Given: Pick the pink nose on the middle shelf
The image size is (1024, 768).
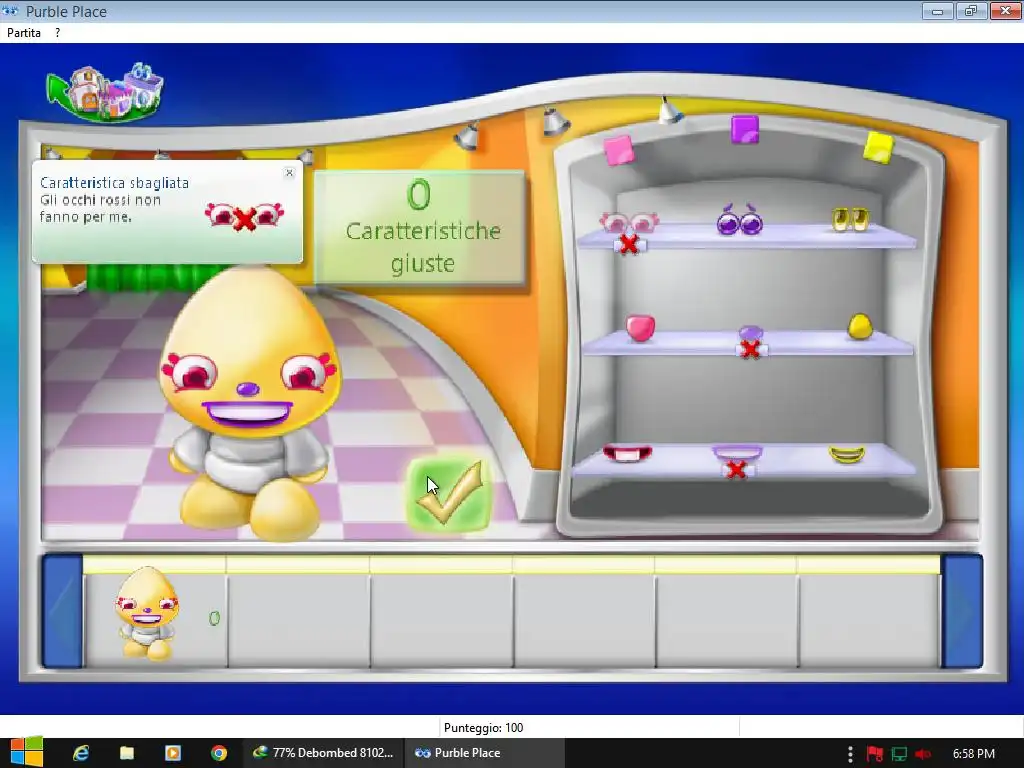Looking at the screenshot, I should [x=640, y=328].
